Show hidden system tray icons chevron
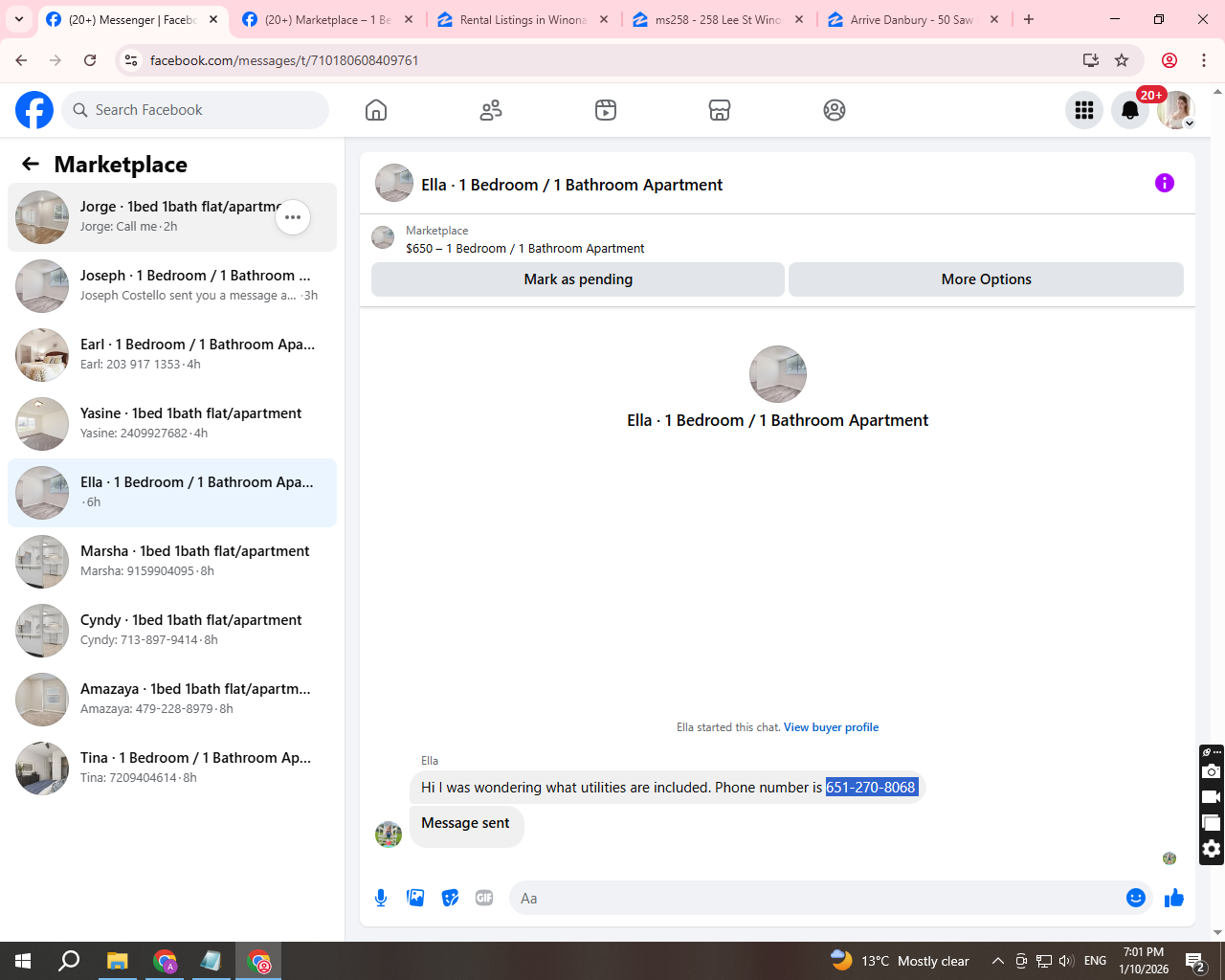The height and width of the screenshot is (980, 1225). (x=997, y=961)
